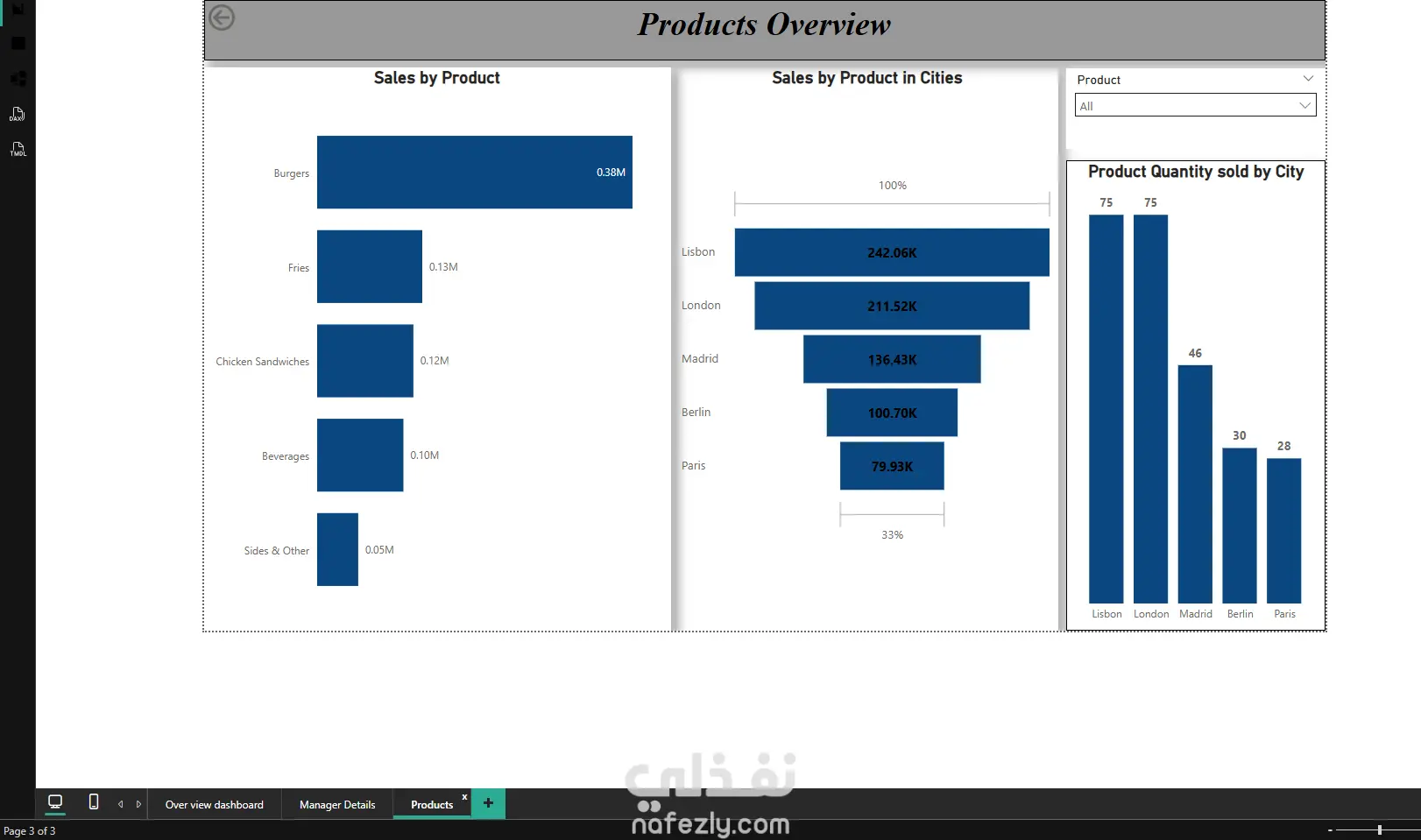Select the Paris funnel segment 79.93K
The image size is (1421, 840).
click(892, 466)
